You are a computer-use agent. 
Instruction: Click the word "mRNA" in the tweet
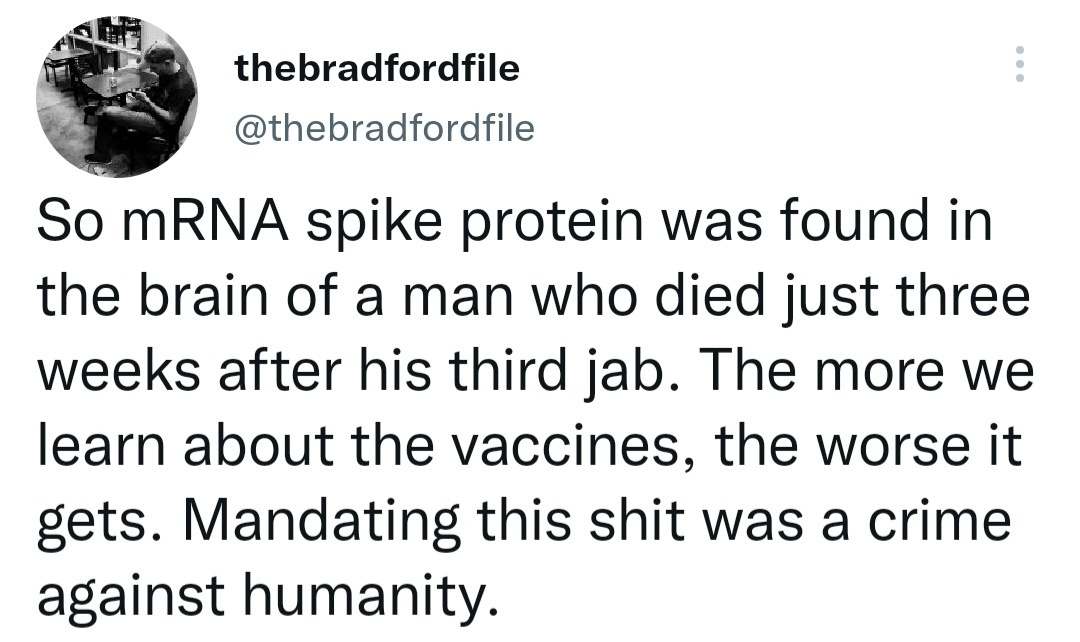(x=205, y=221)
